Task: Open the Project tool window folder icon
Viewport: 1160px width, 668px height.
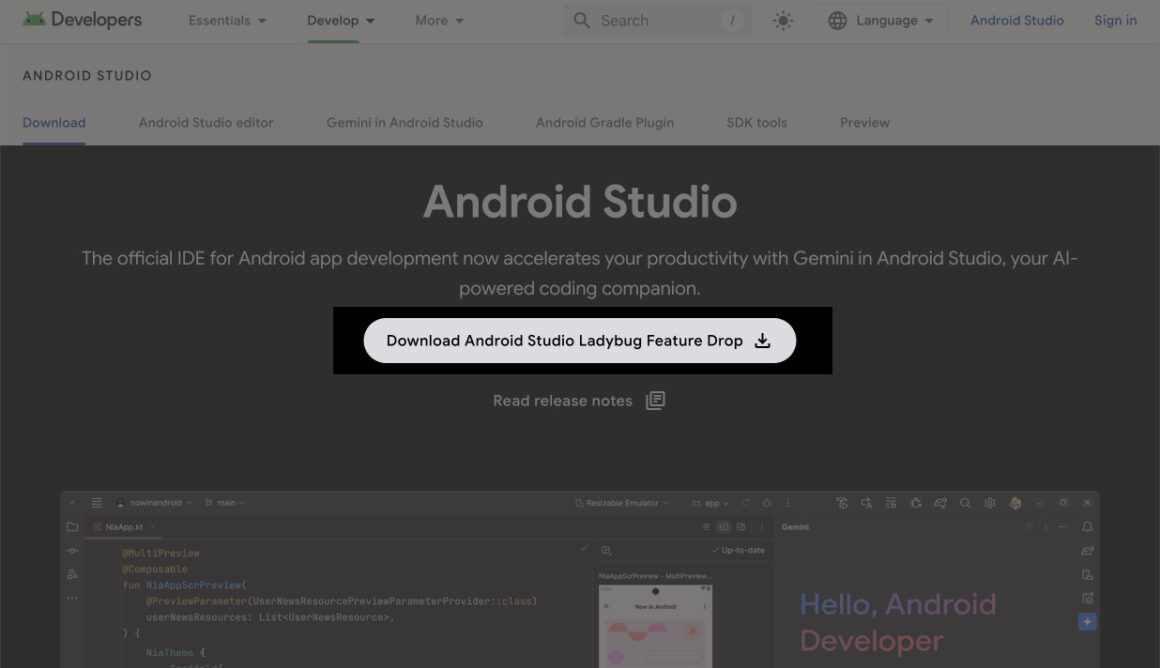Action: (71, 526)
